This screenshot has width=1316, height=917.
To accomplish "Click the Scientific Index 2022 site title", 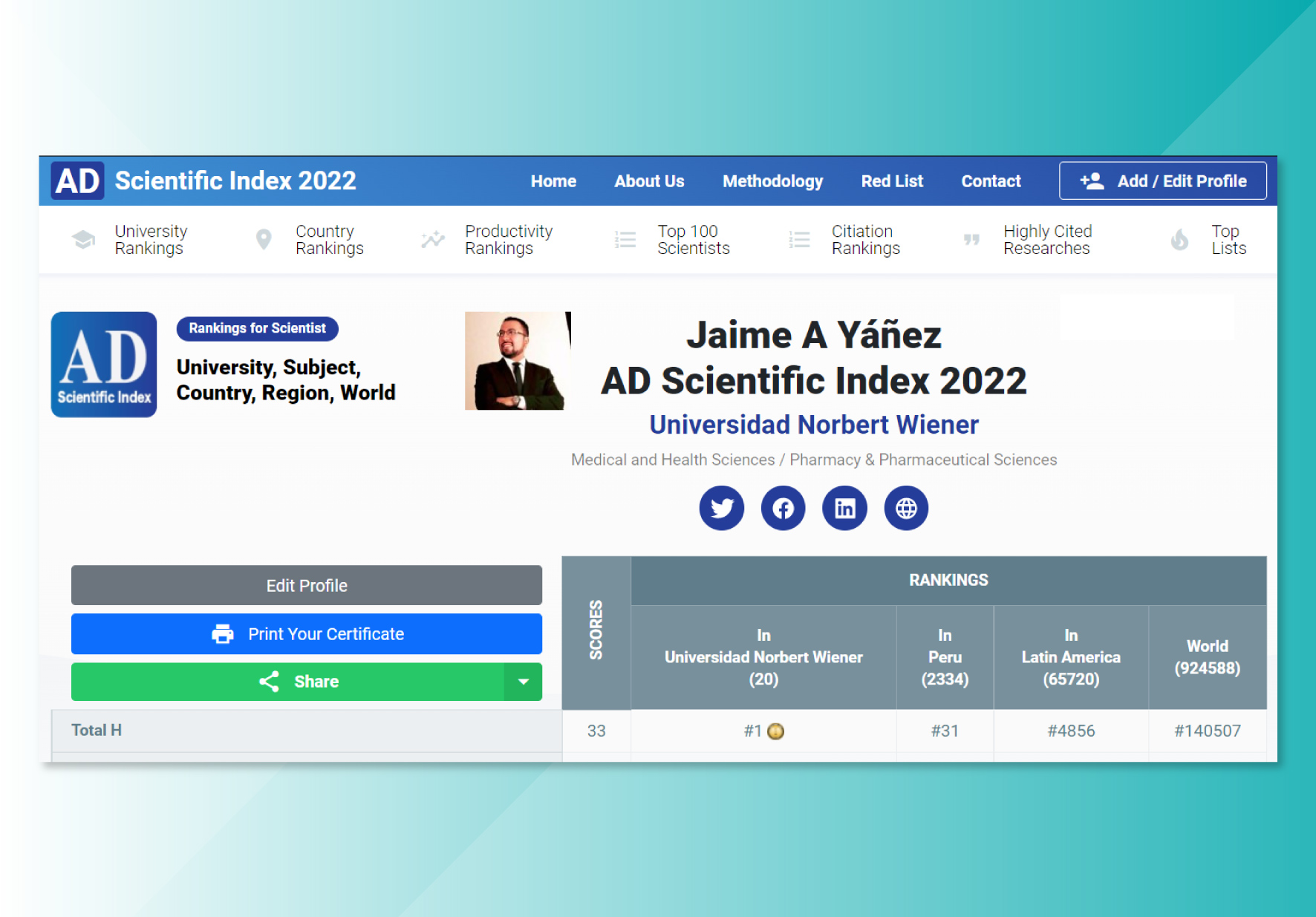I will (235, 181).
